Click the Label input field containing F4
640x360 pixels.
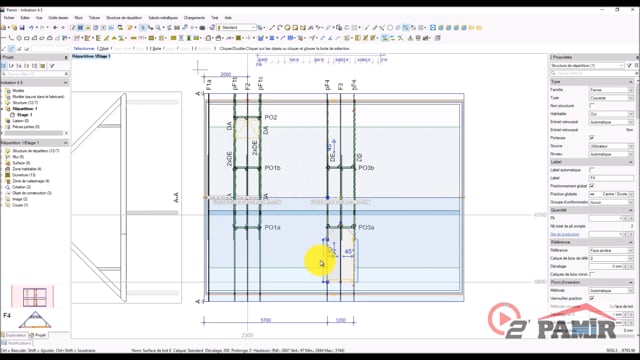[611, 178]
